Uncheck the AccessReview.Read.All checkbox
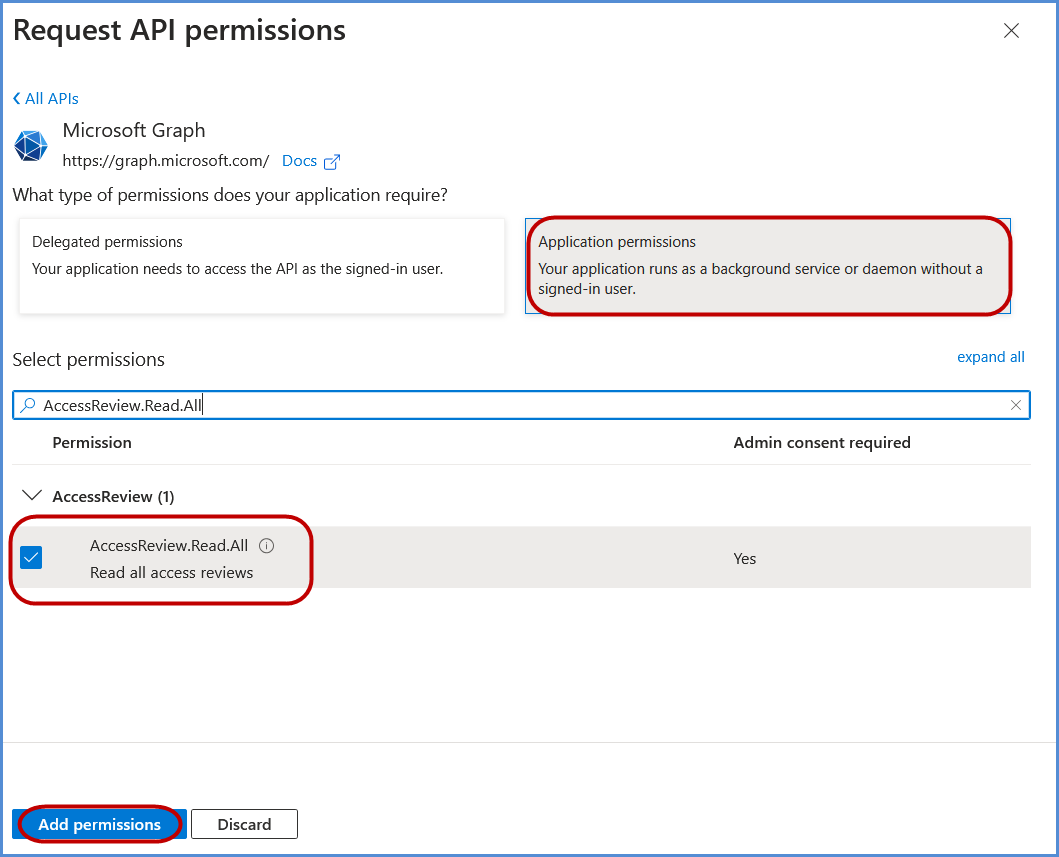The height and width of the screenshot is (857, 1059). click(32, 558)
